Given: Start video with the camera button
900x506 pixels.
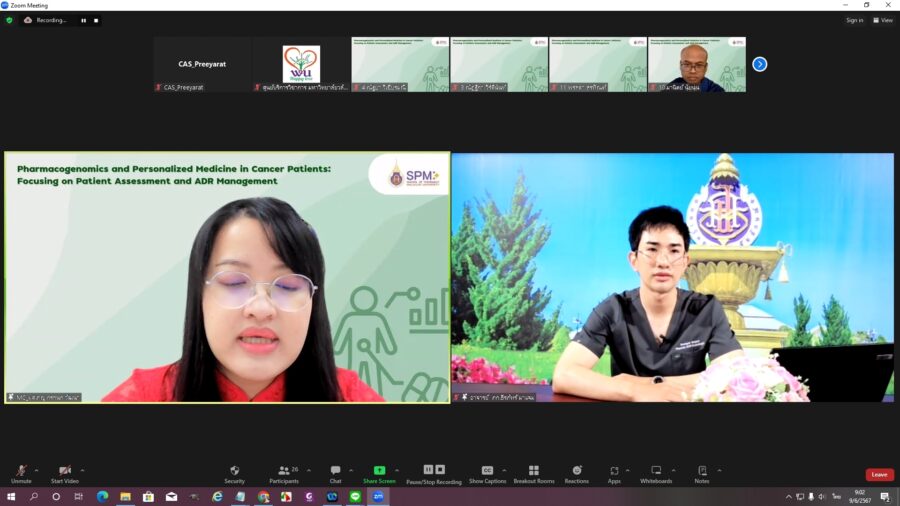Looking at the screenshot, I should [64, 473].
